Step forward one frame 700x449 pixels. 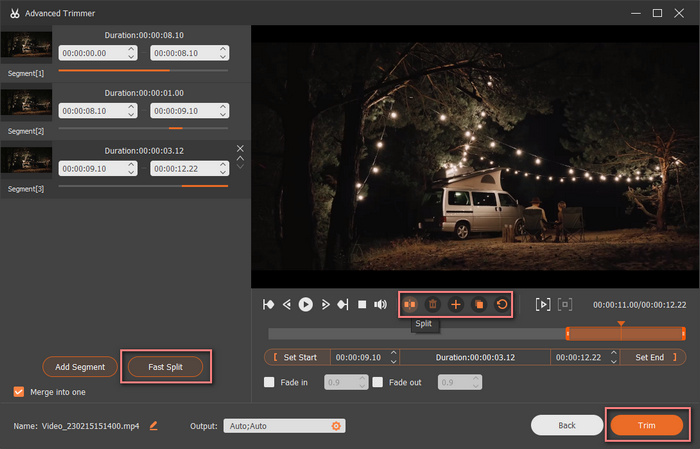tap(325, 304)
